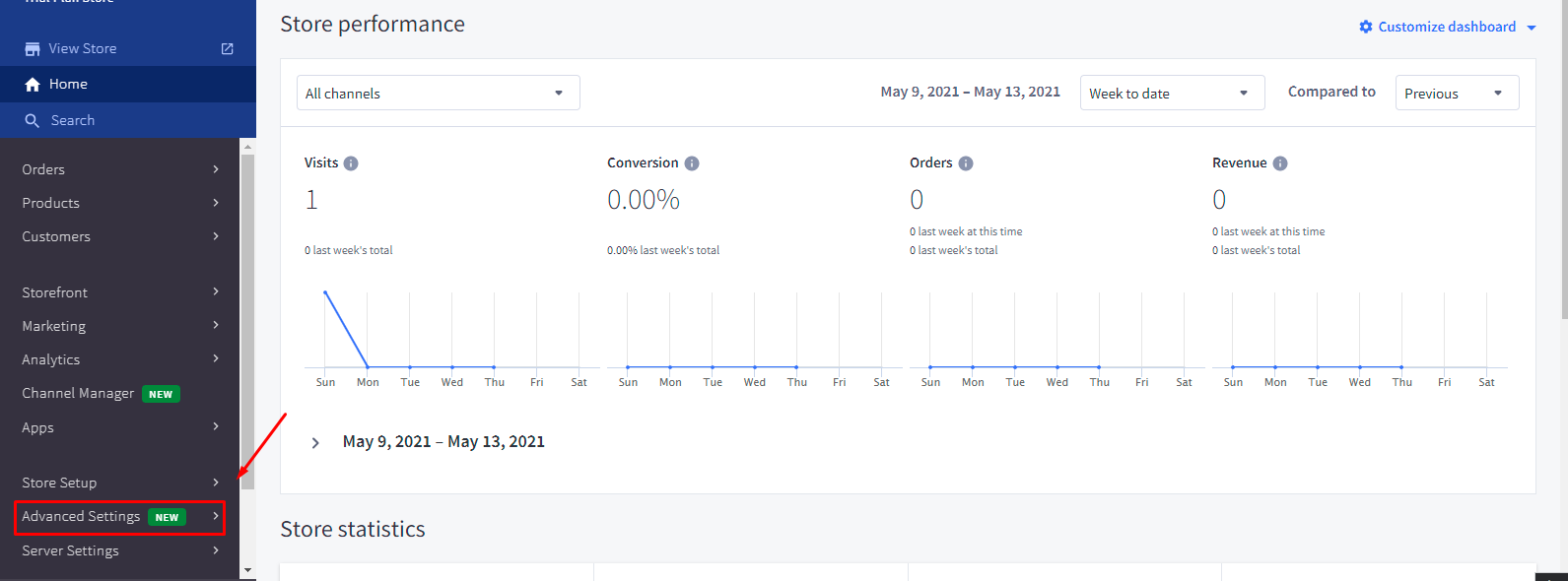Screen dimensions: 1568x581
Task: Open the external link icon beside View Store
Action: pos(228,48)
